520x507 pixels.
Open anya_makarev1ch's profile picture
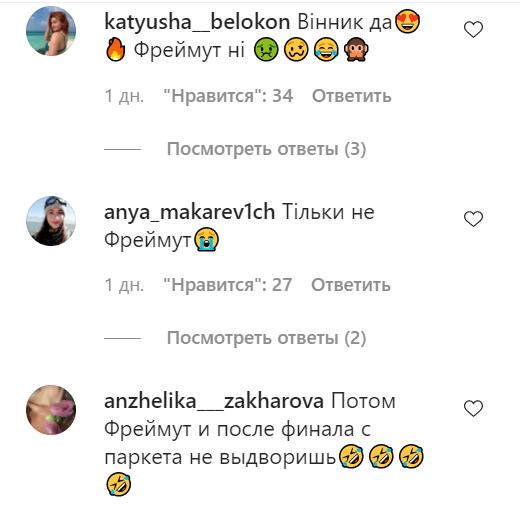point(51,221)
